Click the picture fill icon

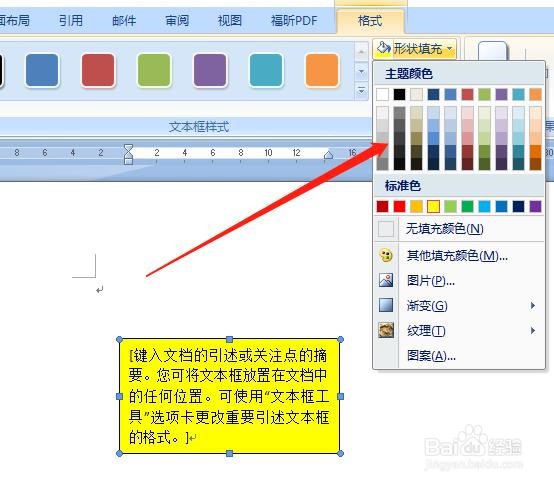click(x=386, y=280)
